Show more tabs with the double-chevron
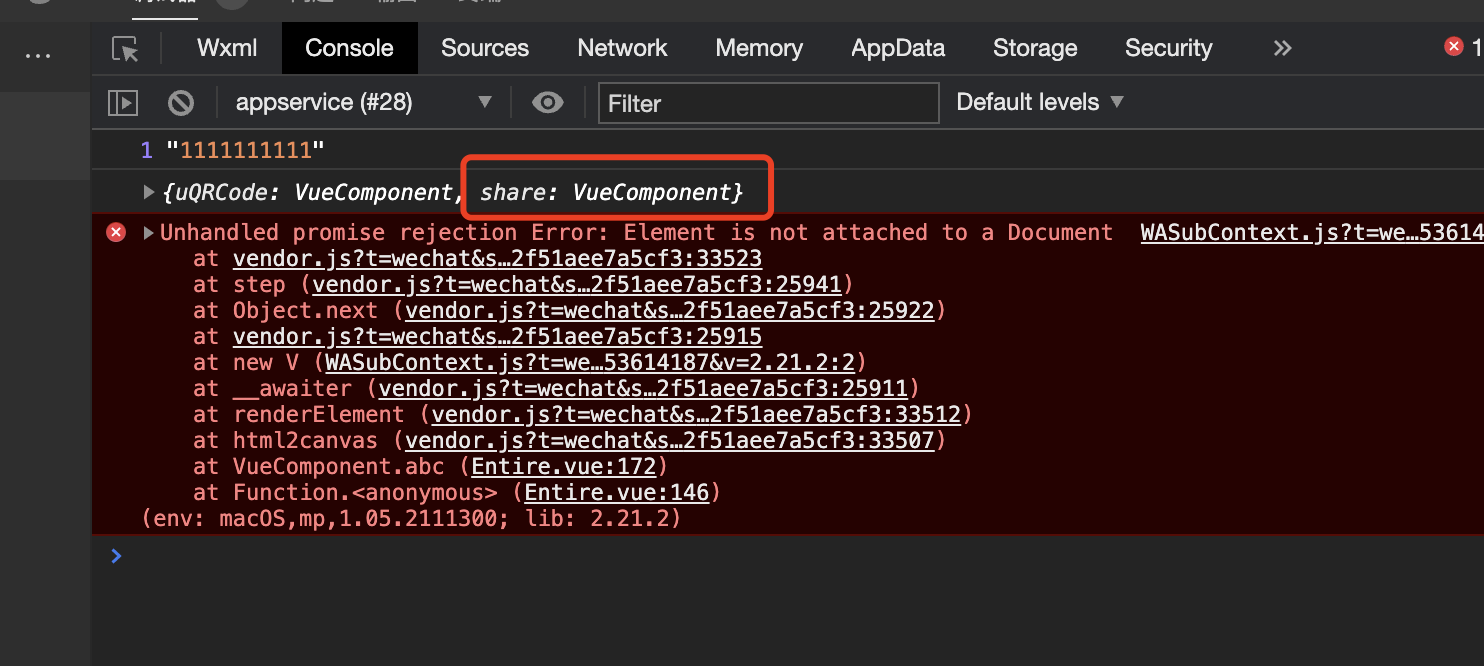This screenshot has height=666, width=1484. [x=1282, y=48]
